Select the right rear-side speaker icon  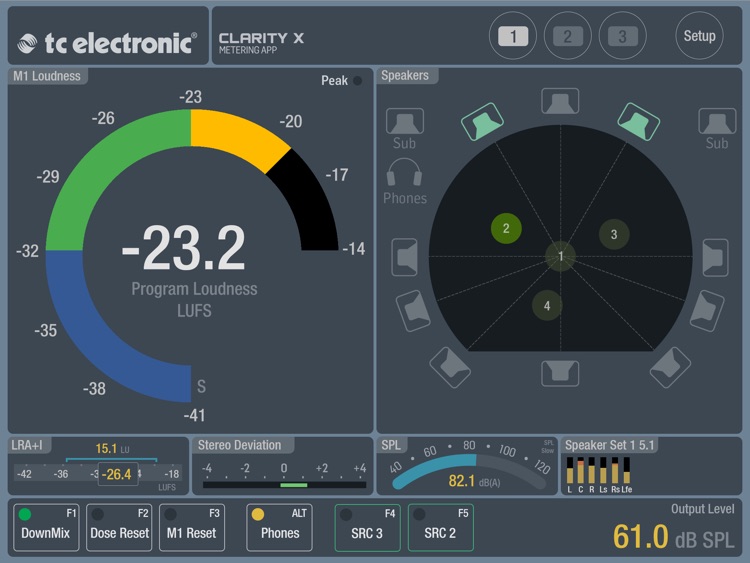click(707, 311)
